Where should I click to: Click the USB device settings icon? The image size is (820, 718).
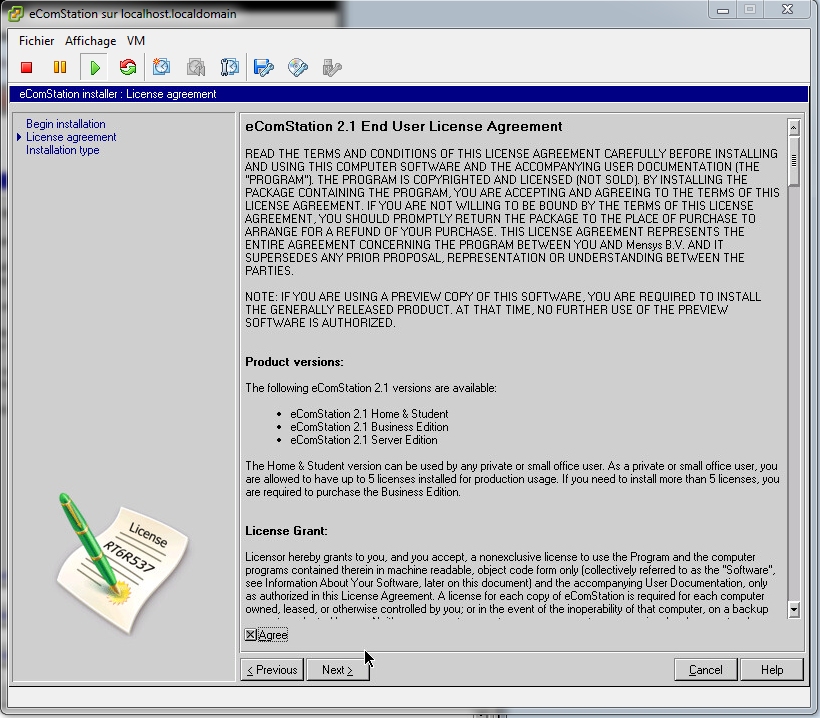[x=332, y=68]
